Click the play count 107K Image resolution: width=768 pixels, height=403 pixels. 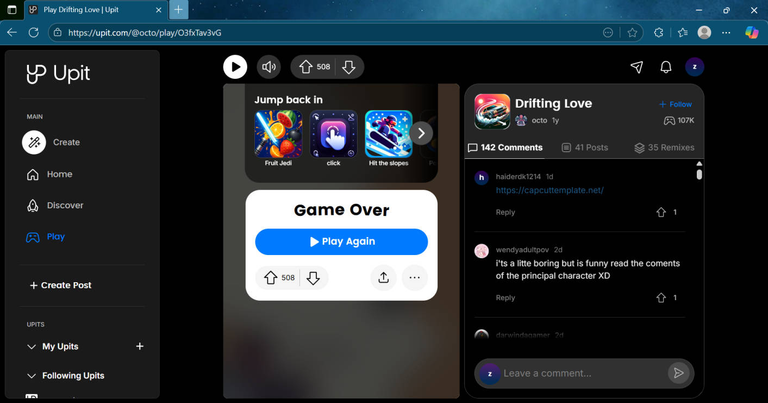(679, 120)
